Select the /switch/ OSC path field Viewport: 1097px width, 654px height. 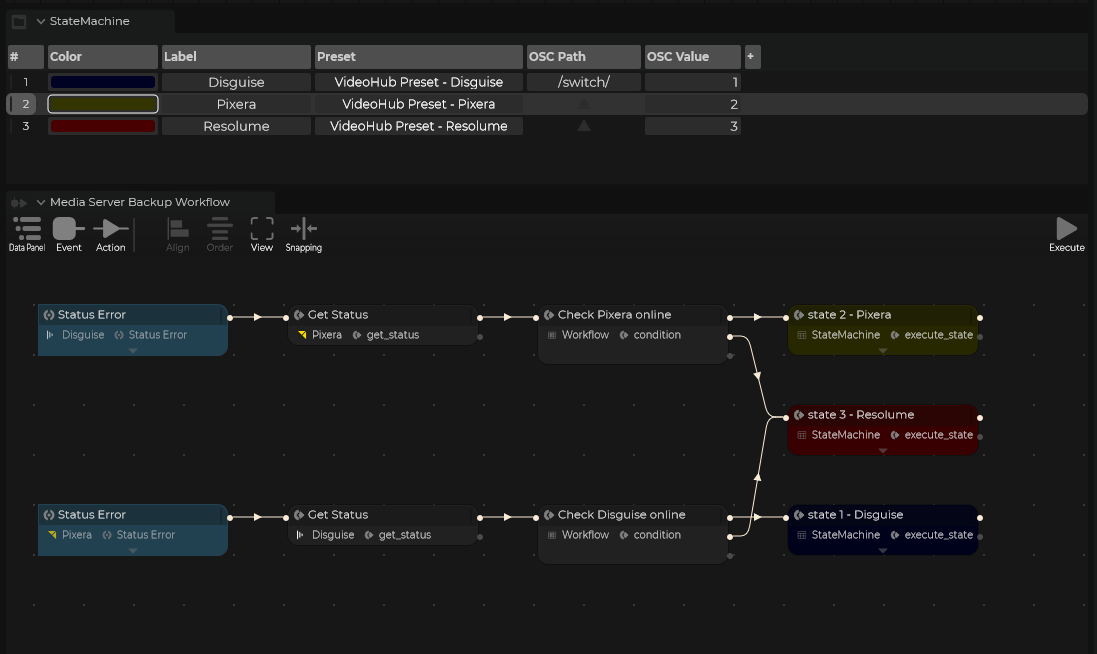tap(583, 83)
